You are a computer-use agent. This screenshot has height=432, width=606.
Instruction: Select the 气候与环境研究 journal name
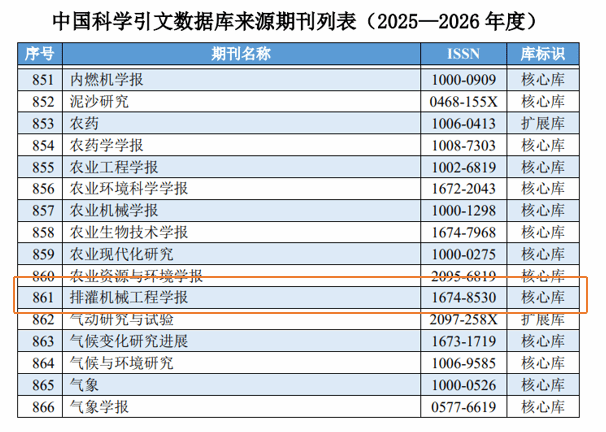coord(122,363)
